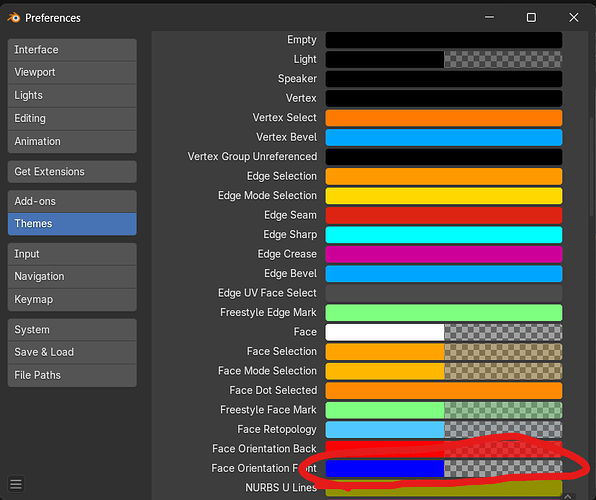596x500 pixels.
Task: Change the Face Mode Selection swatch
Action: [444, 371]
